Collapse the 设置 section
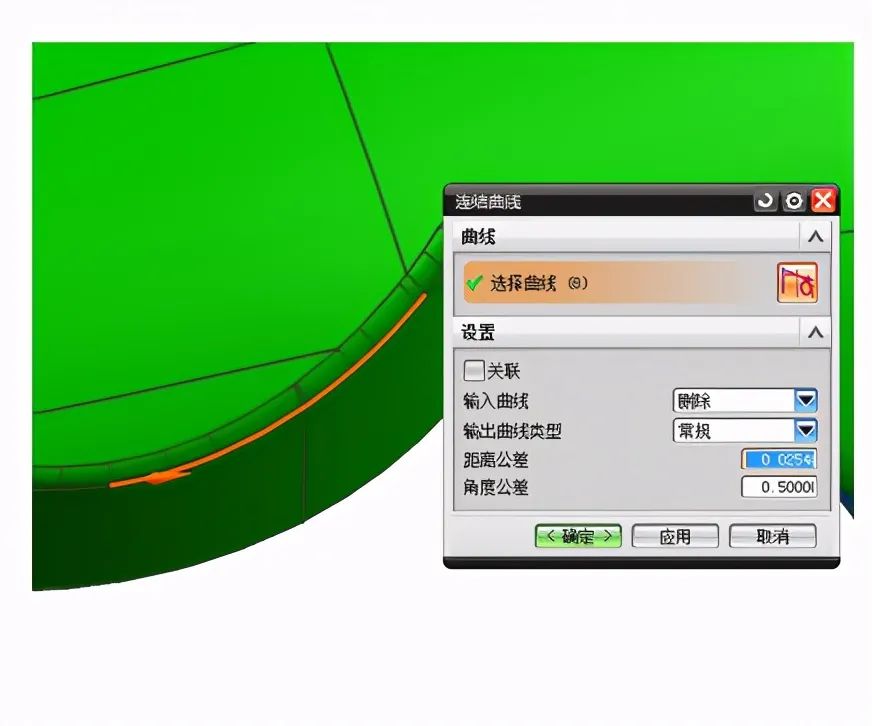This screenshot has width=872, height=726. tap(815, 331)
